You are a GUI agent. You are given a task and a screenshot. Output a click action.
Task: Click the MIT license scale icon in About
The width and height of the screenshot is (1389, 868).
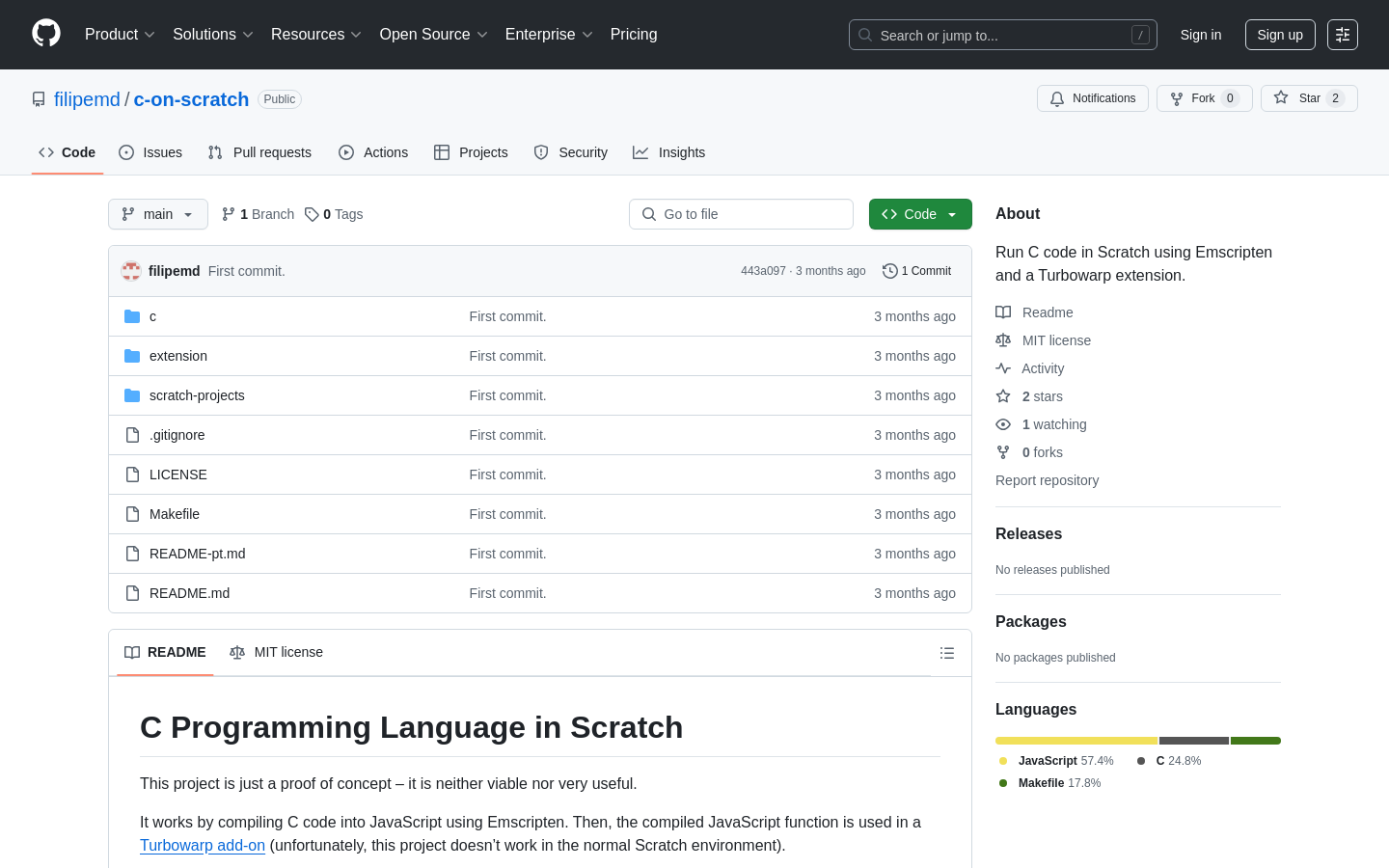(x=1003, y=340)
